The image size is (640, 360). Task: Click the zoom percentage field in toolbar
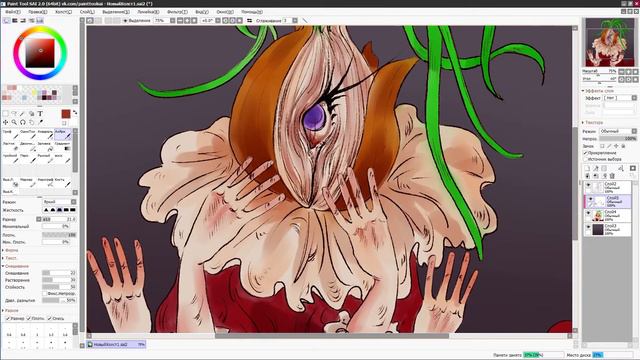click(161, 20)
